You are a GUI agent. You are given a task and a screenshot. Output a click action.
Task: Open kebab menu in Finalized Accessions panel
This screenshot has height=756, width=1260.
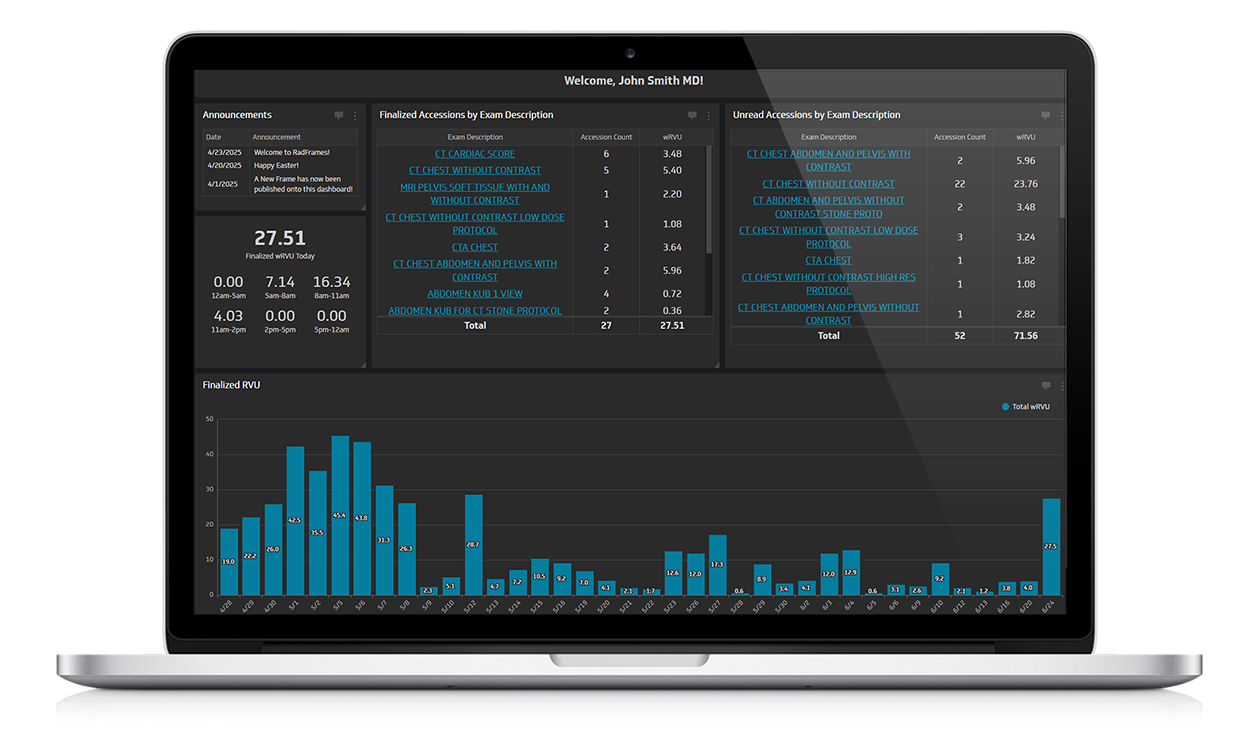(708, 116)
